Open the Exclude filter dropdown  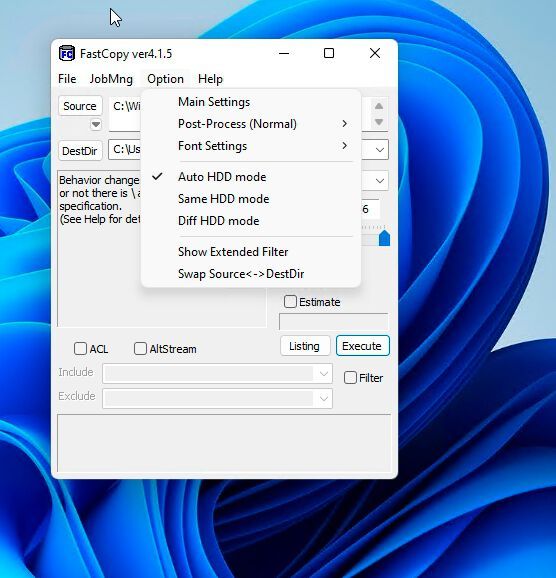(324, 398)
